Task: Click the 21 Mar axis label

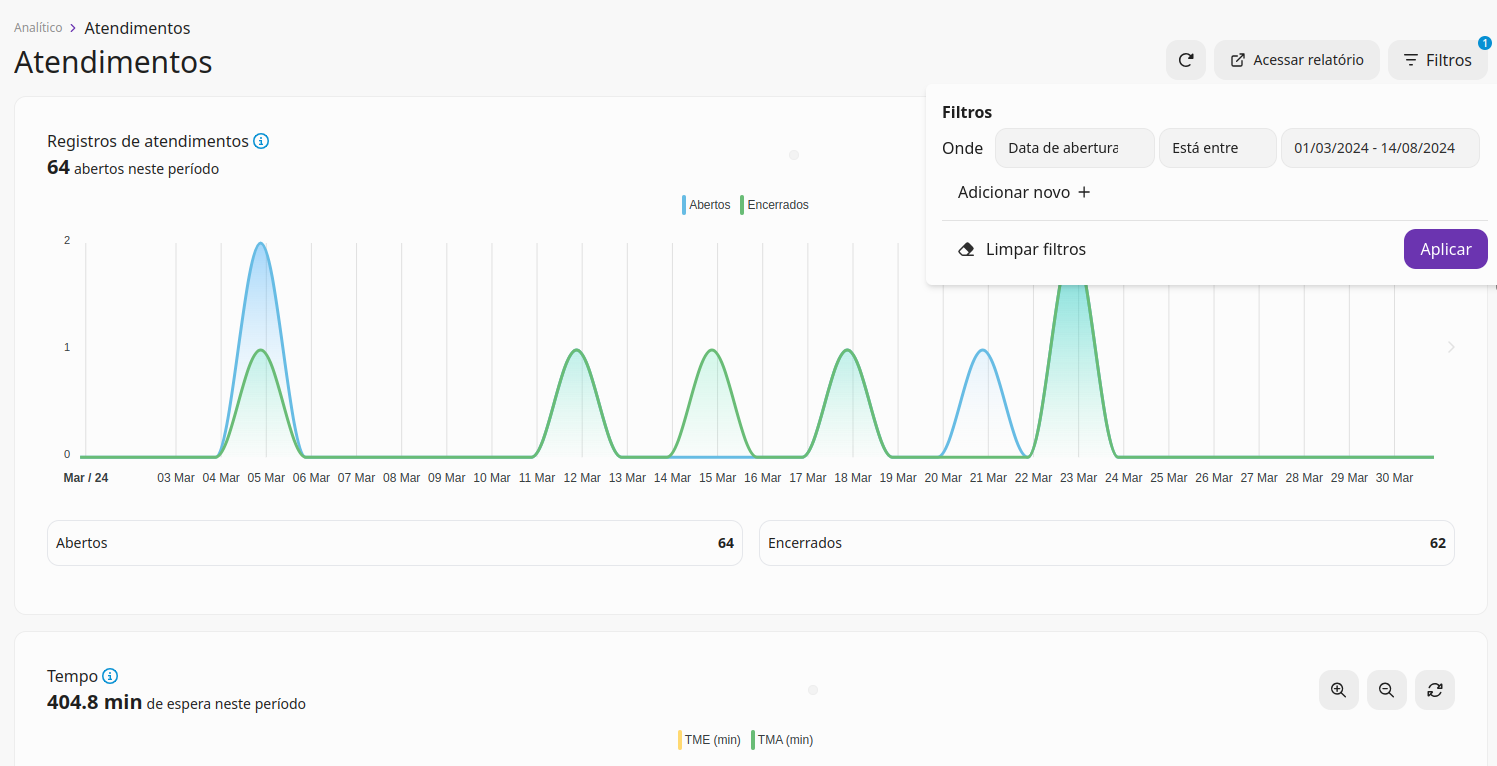Action: (988, 478)
